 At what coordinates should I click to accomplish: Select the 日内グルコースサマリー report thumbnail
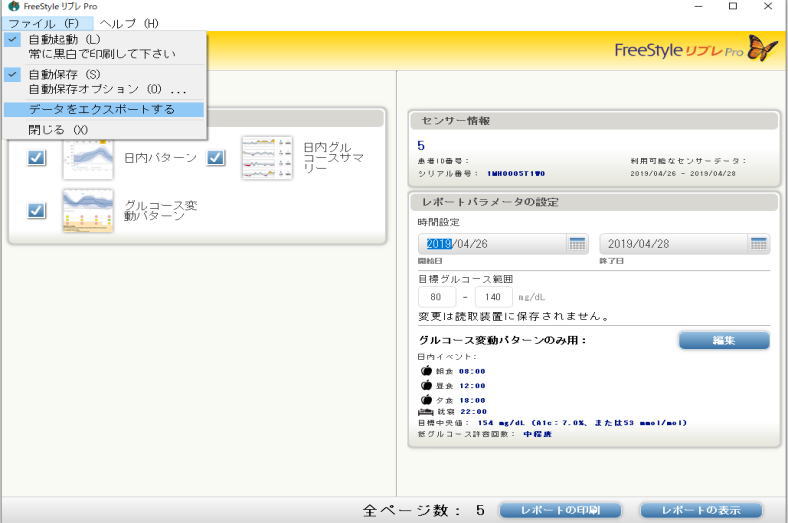click(x=266, y=158)
